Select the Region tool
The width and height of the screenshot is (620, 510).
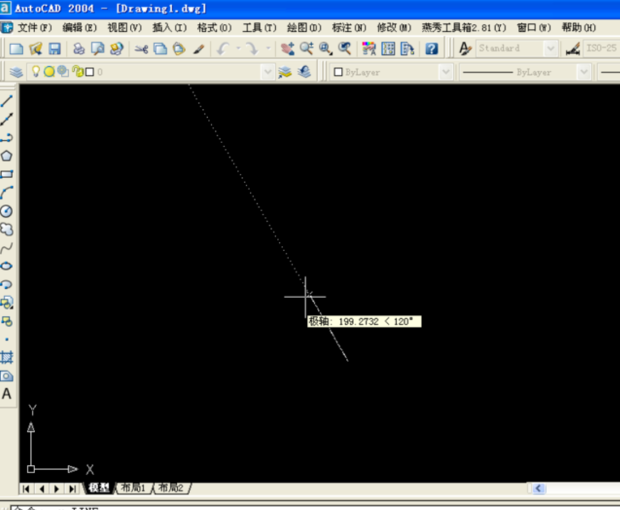[7, 376]
